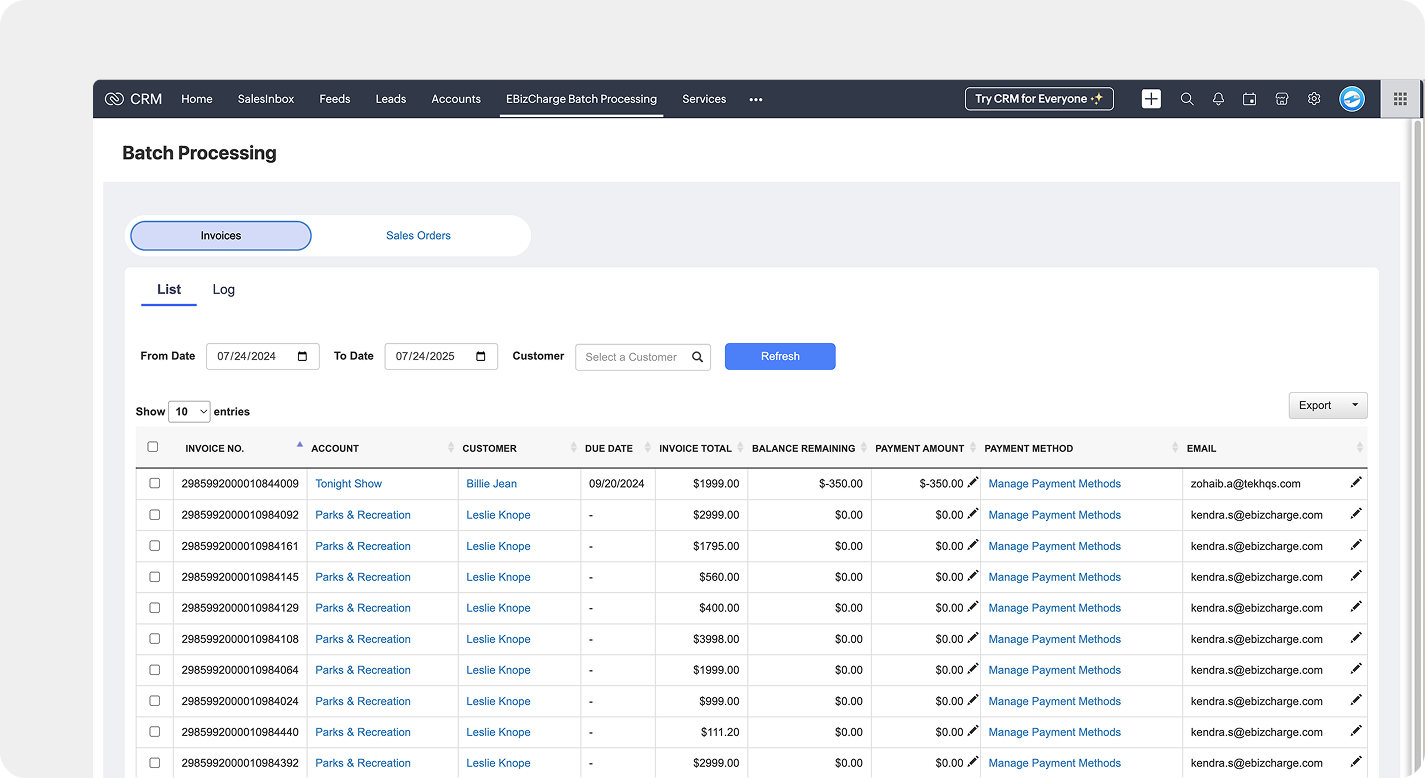1425x778 pixels.
Task: Open the Accounts module
Action: 456,99
